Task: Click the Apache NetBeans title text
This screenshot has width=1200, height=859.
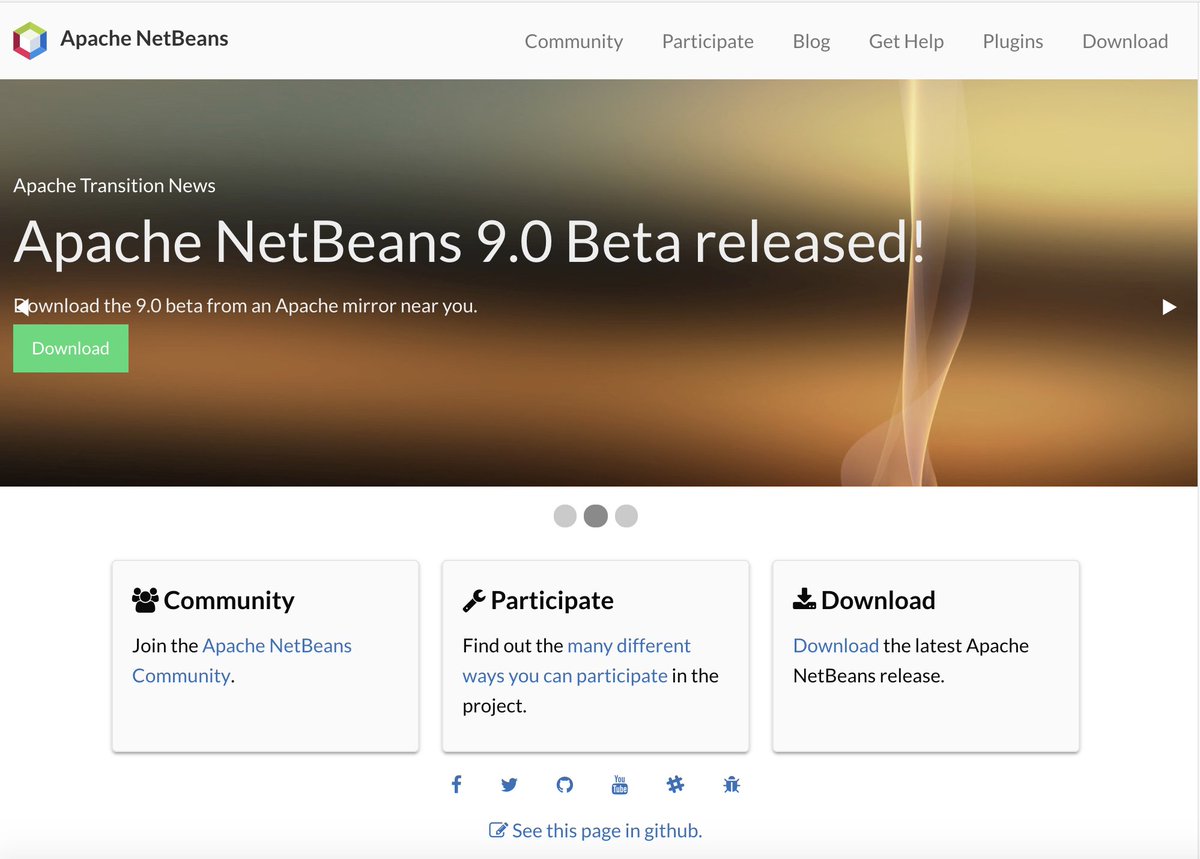Action: tap(144, 39)
